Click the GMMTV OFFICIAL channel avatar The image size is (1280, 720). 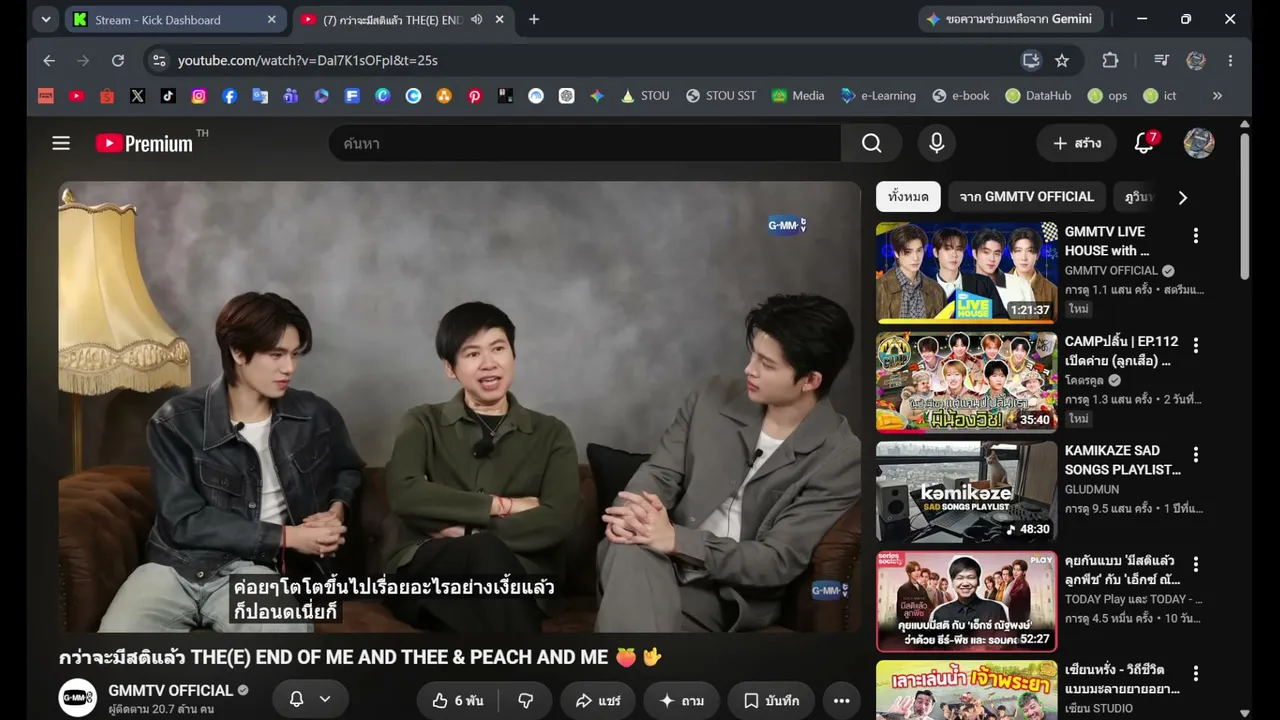tap(77, 698)
